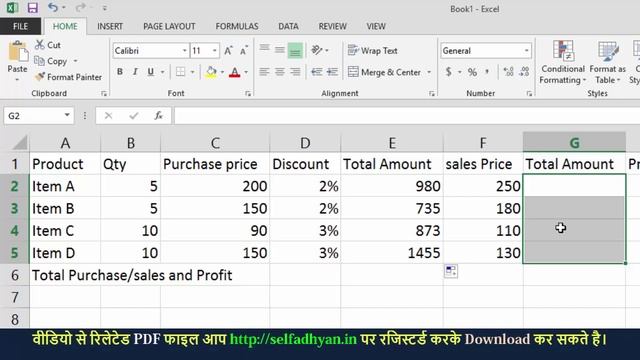Open Paste options arrow
The image size is (640, 360).
(x=17, y=80)
